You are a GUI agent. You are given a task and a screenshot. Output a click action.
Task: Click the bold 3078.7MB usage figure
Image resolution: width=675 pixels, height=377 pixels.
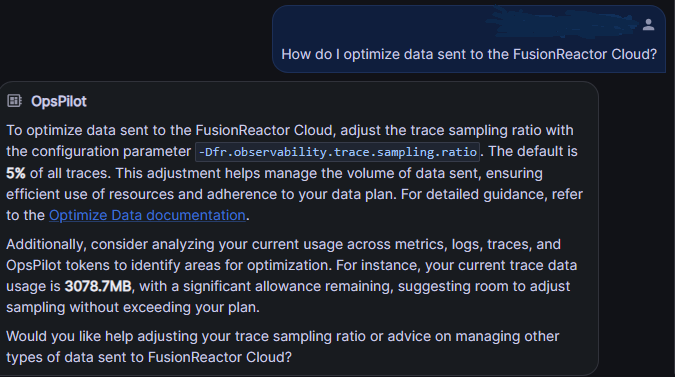click(x=98, y=287)
